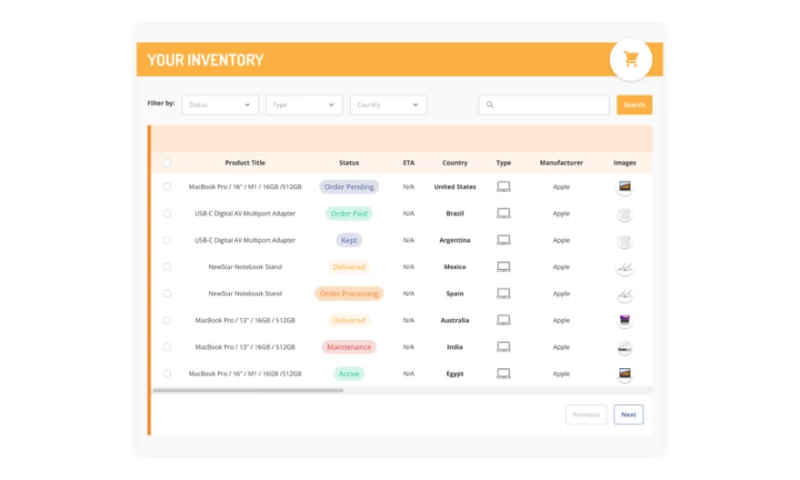
Task: Click laptop type icon in United States row
Action: [x=504, y=187]
